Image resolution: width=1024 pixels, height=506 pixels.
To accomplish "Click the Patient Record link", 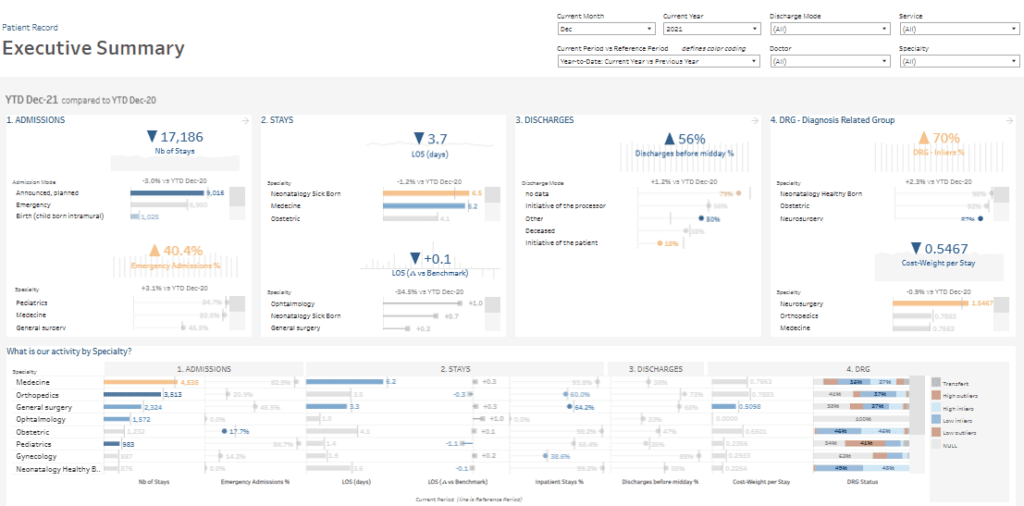I will click(x=30, y=28).
